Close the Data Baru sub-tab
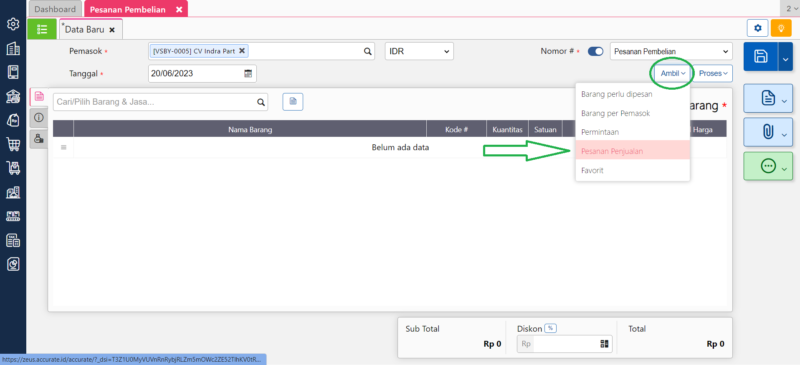 tap(112, 30)
